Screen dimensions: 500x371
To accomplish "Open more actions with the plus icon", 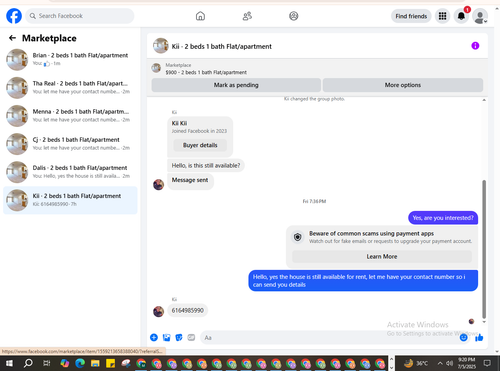I will (154, 337).
